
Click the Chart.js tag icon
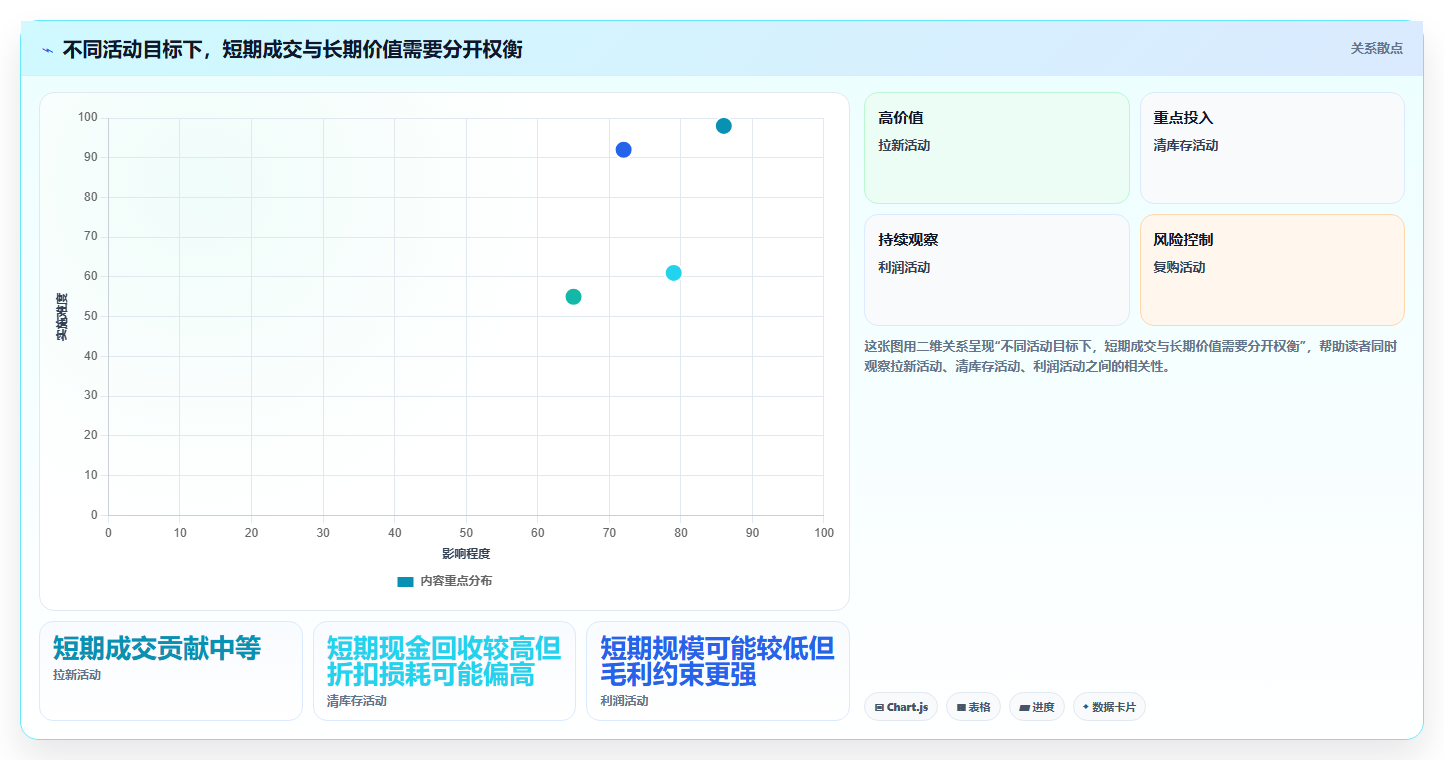coord(879,707)
